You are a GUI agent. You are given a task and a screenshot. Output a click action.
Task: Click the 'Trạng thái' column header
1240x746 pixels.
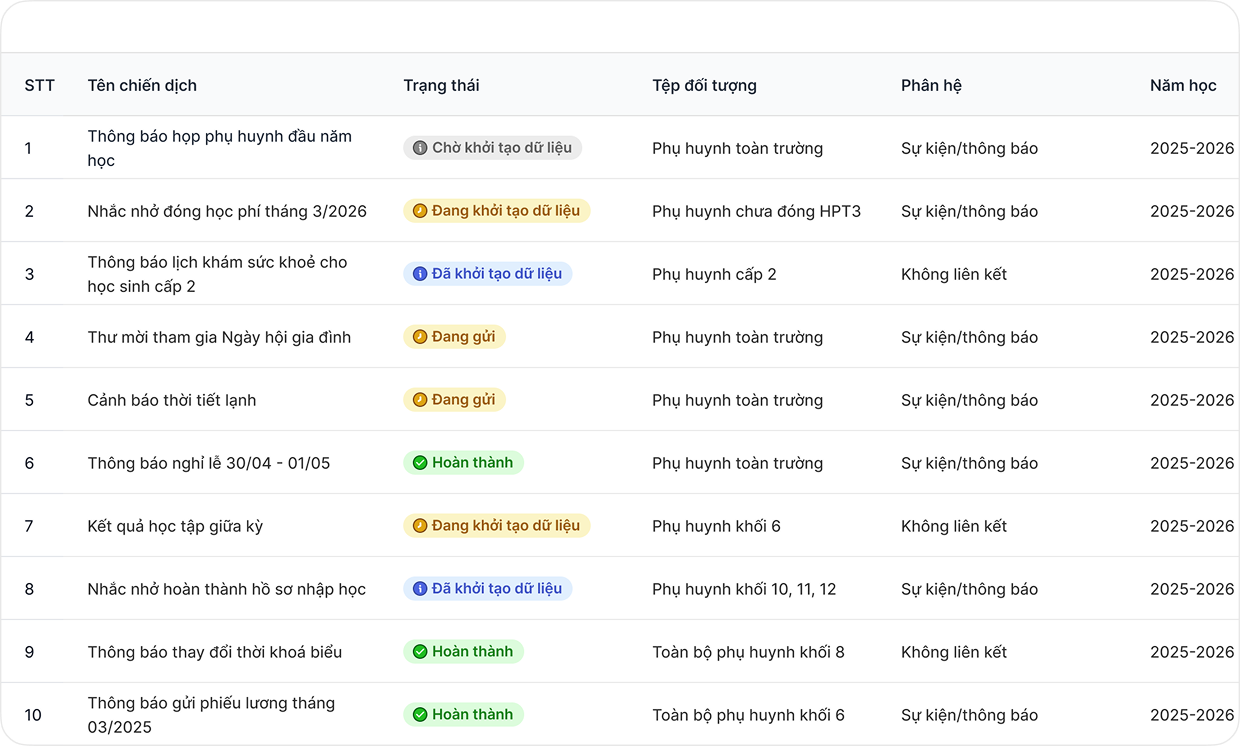coord(441,85)
